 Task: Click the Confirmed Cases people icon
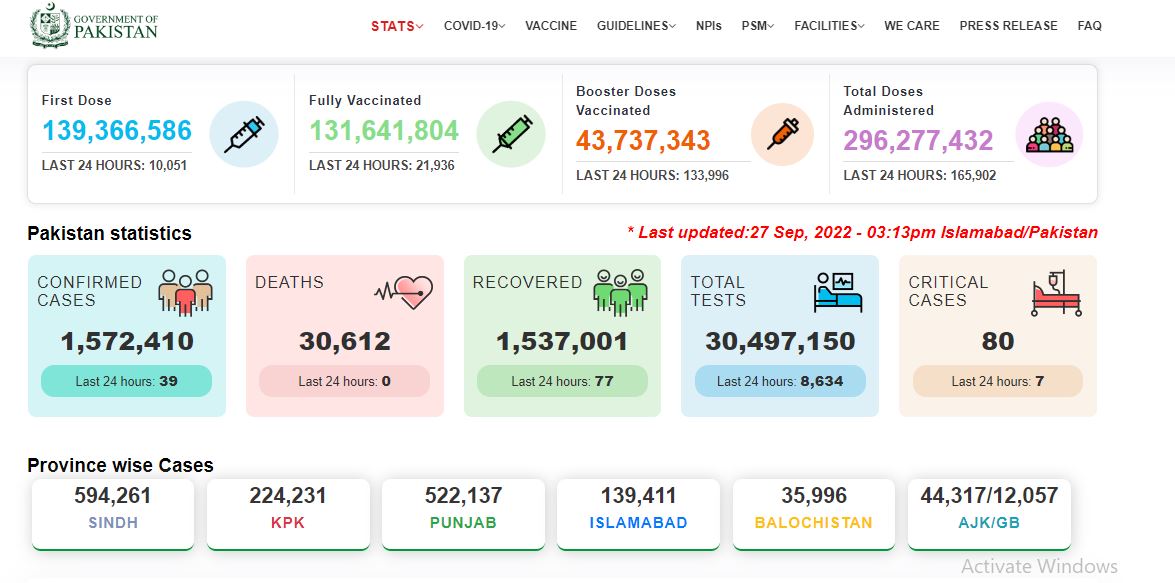[185, 292]
